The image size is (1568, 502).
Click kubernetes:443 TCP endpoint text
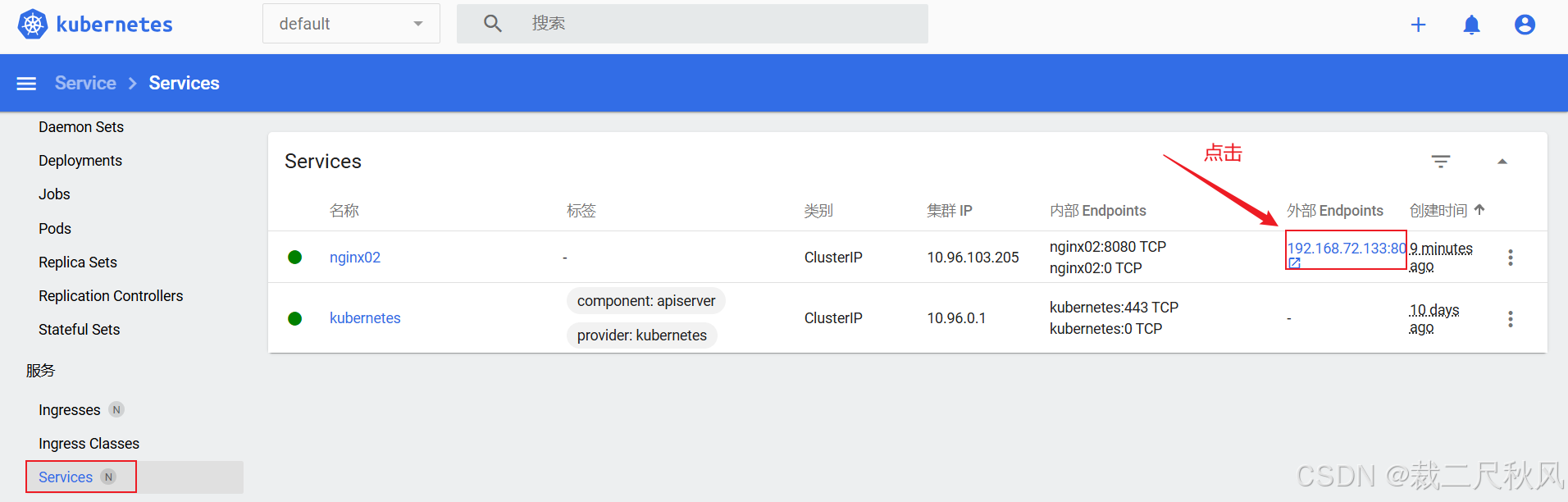tap(1114, 308)
